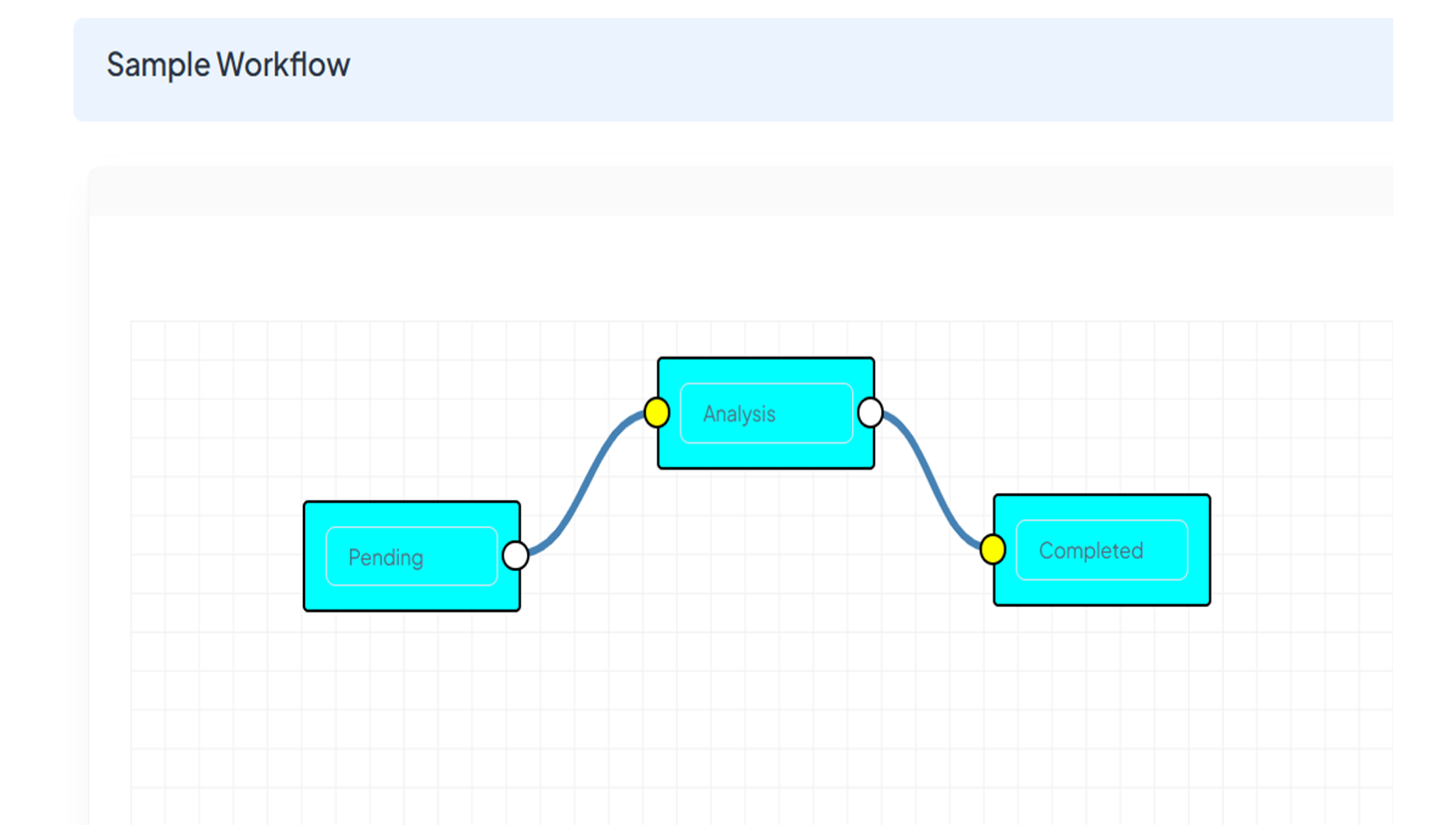1456x825 pixels.
Task: Click empty grid space below the Analysis node
Action: 765,598
